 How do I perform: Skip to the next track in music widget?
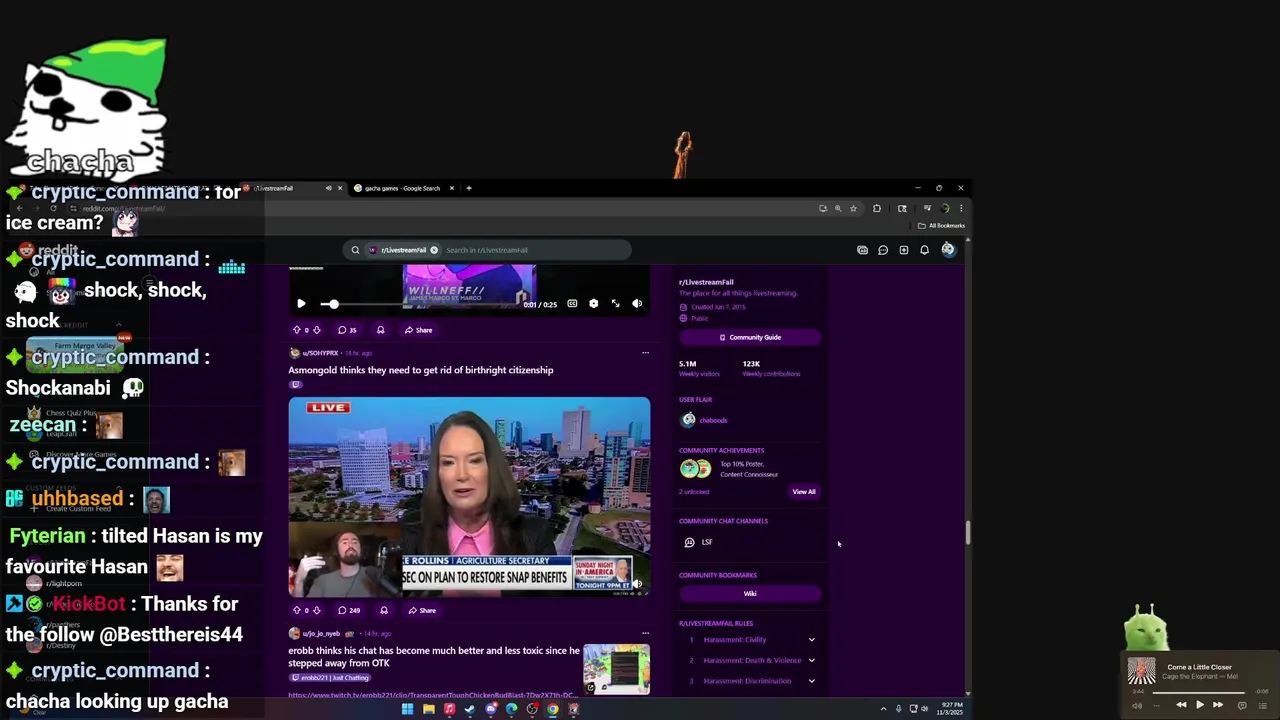[1218, 705]
